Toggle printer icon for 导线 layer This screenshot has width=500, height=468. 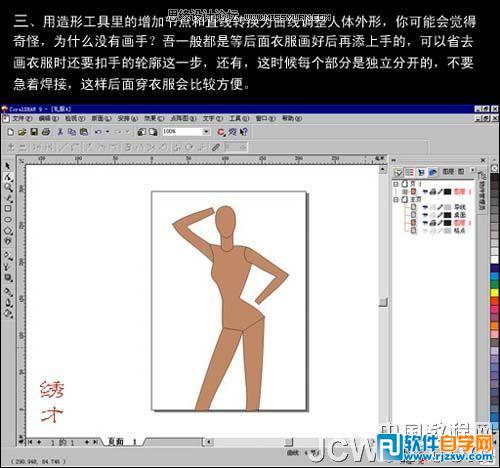click(x=432, y=207)
